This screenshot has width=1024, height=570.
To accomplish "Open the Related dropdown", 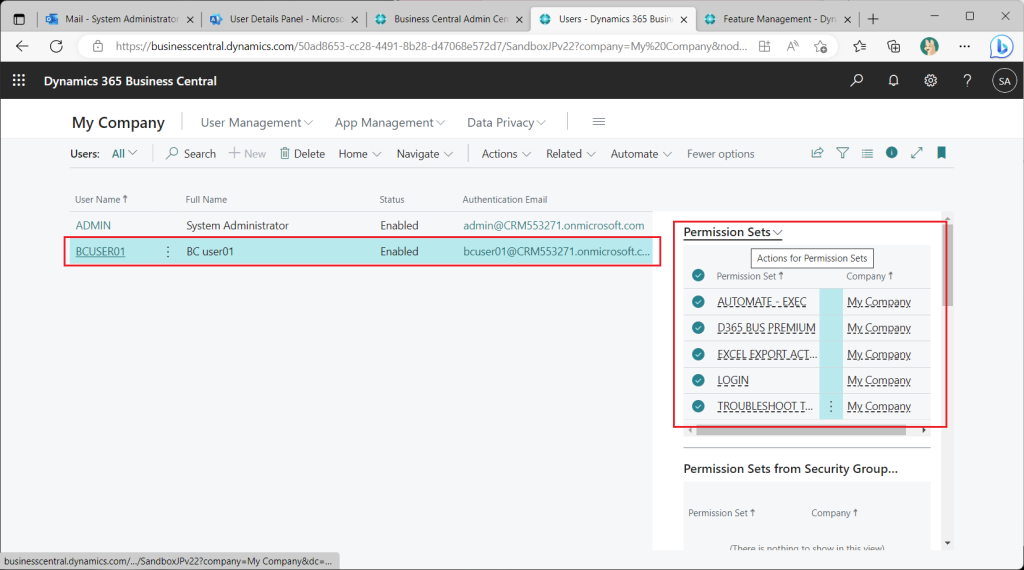I will pos(571,153).
